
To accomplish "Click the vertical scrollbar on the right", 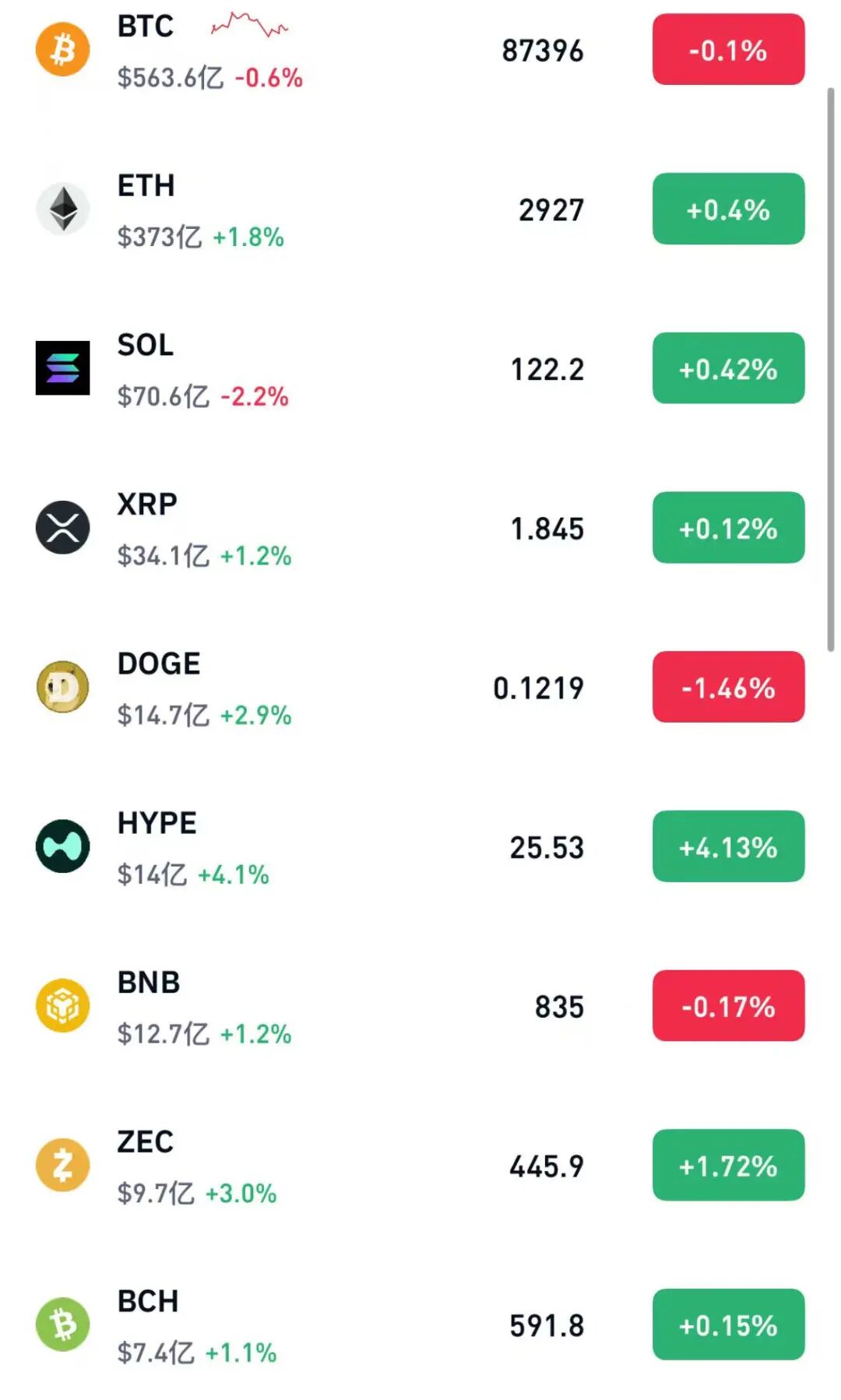I will (831, 369).
